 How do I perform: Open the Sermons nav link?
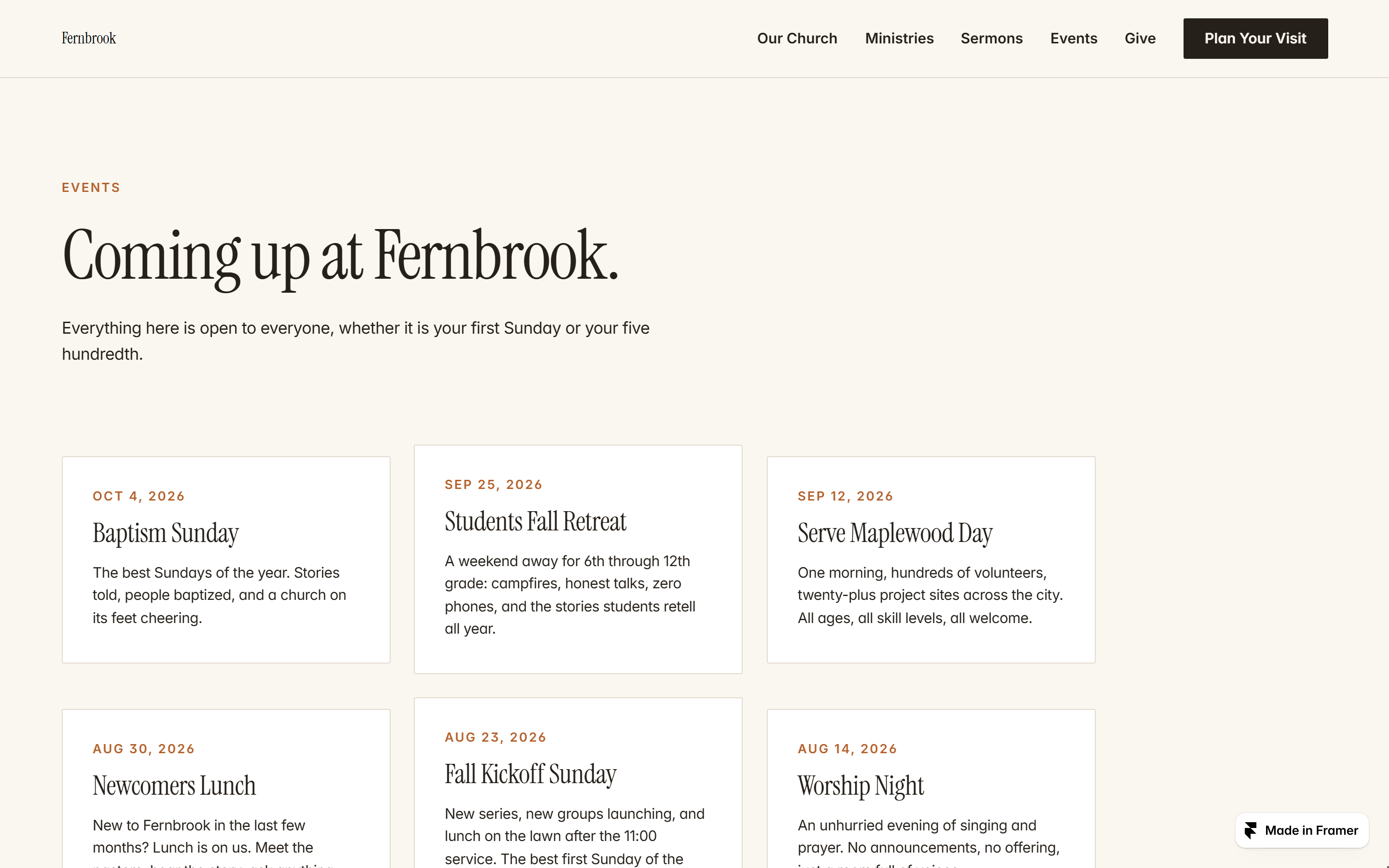pos(991,39)
